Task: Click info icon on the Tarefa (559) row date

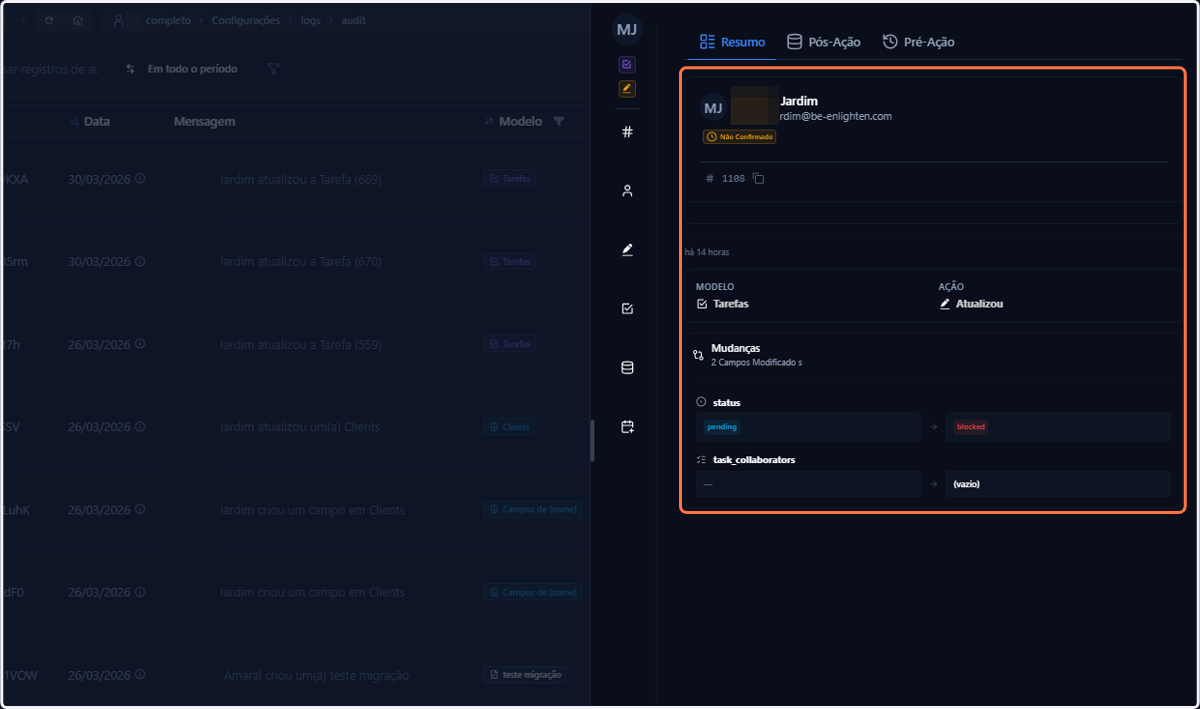Action: click(x=140, y=344)
